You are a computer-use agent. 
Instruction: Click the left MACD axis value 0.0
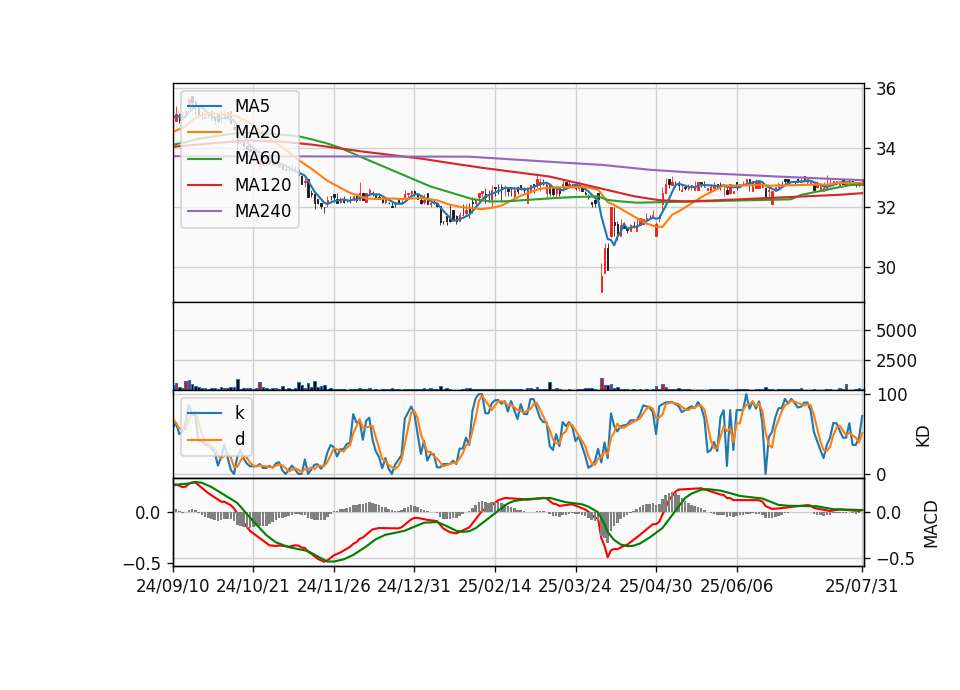(x=148, y=513)
